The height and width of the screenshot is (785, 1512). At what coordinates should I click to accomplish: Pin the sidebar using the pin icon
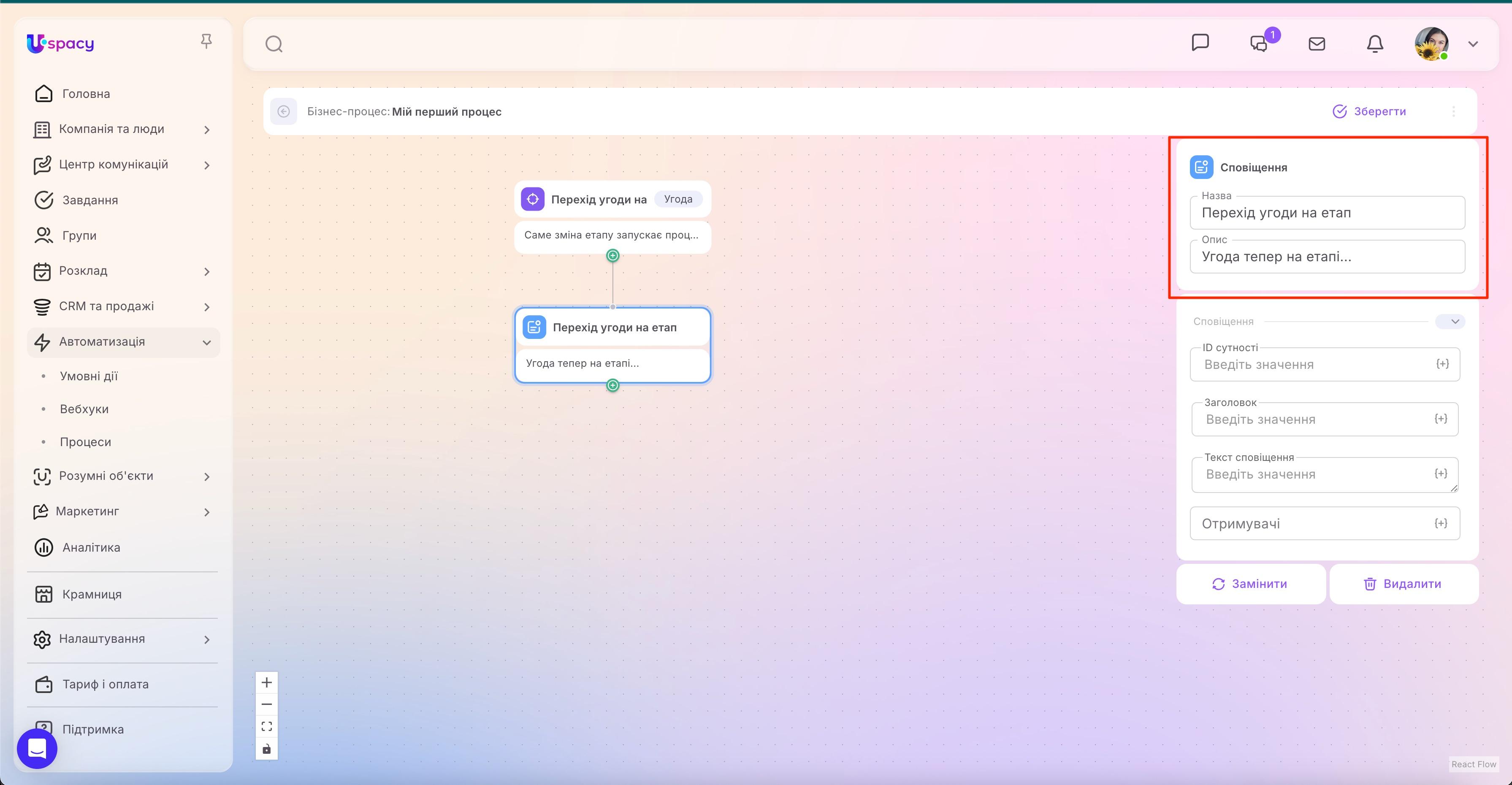(206, 40)
